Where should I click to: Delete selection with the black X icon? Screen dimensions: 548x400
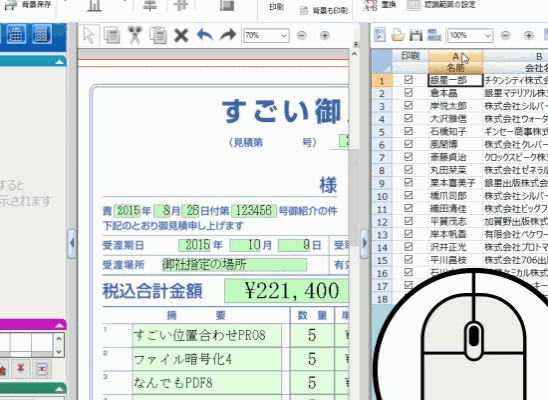coord(181,36)
